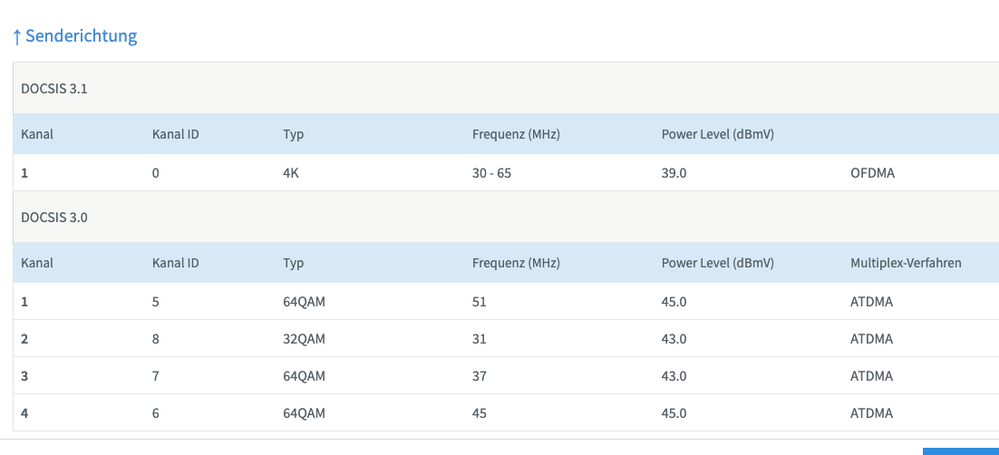The width and height of the screenshot is (999, 455).
Task: Select the 39.0 power level value
Action: tap(674, 173)
